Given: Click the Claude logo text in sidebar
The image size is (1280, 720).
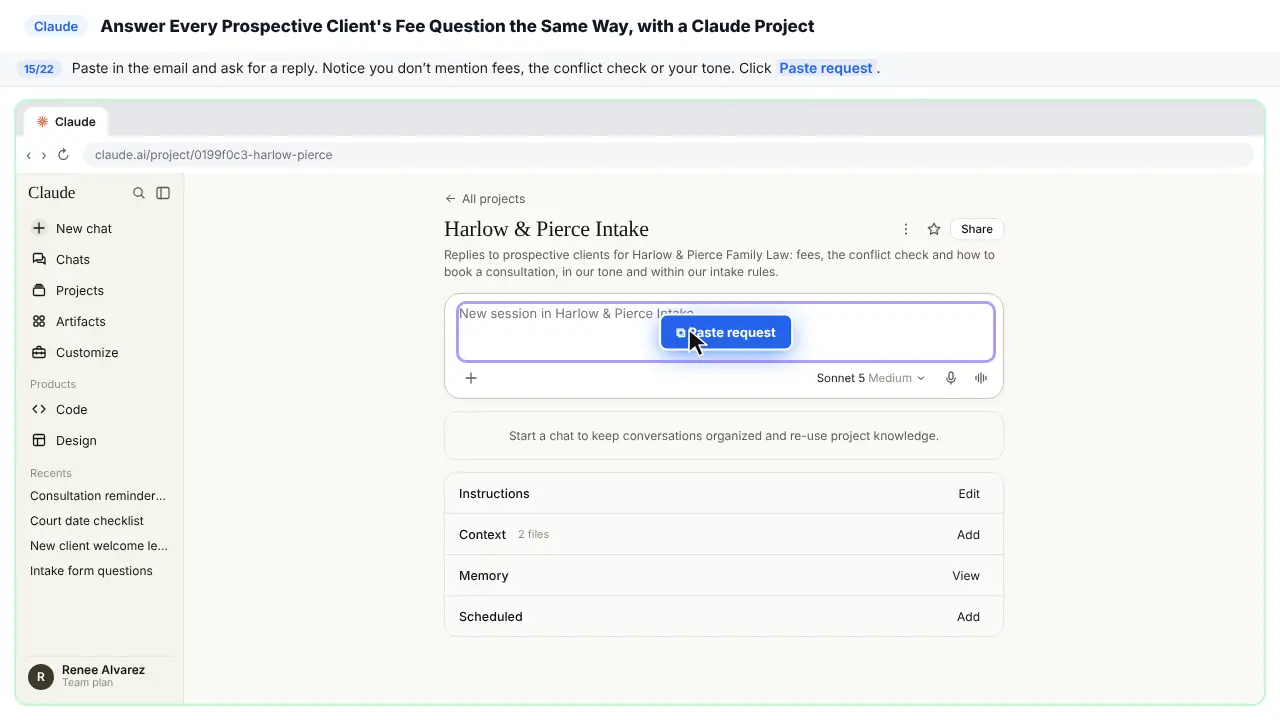Looking at the screenshot, I should click(52, 193).
